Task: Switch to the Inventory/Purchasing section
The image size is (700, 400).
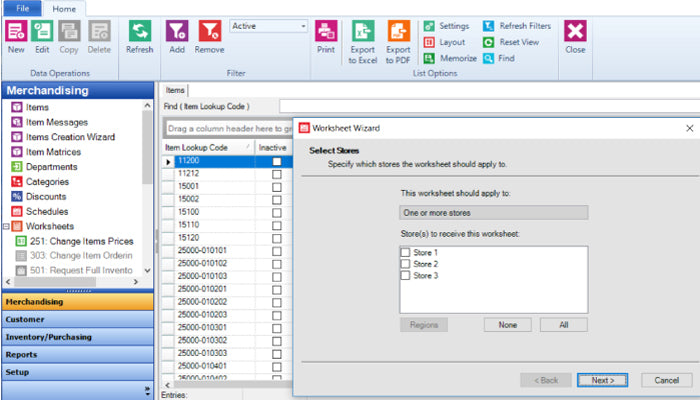Action: point(78,337)
